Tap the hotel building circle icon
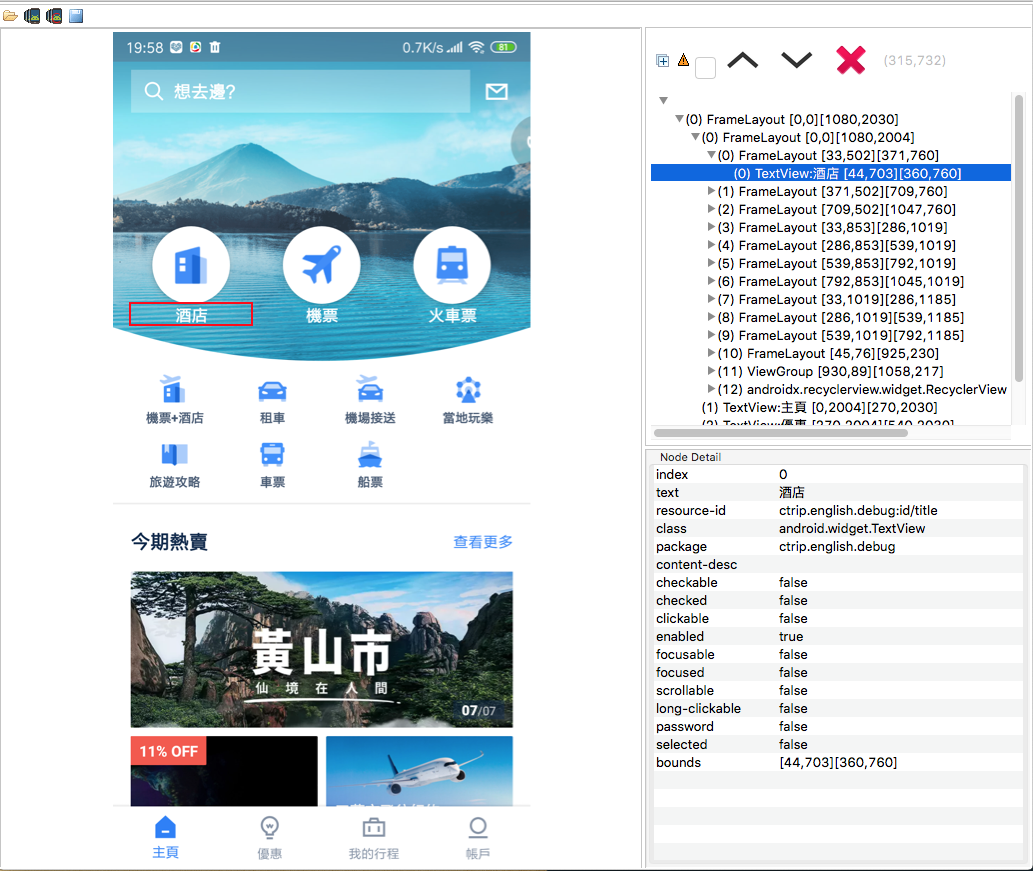 click(x=191, y=265)
